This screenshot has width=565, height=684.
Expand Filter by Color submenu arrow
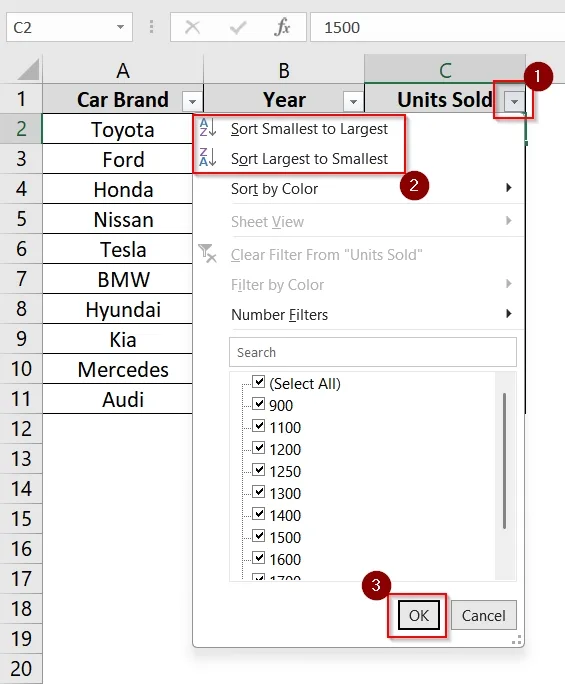click(x=509, y=284)
